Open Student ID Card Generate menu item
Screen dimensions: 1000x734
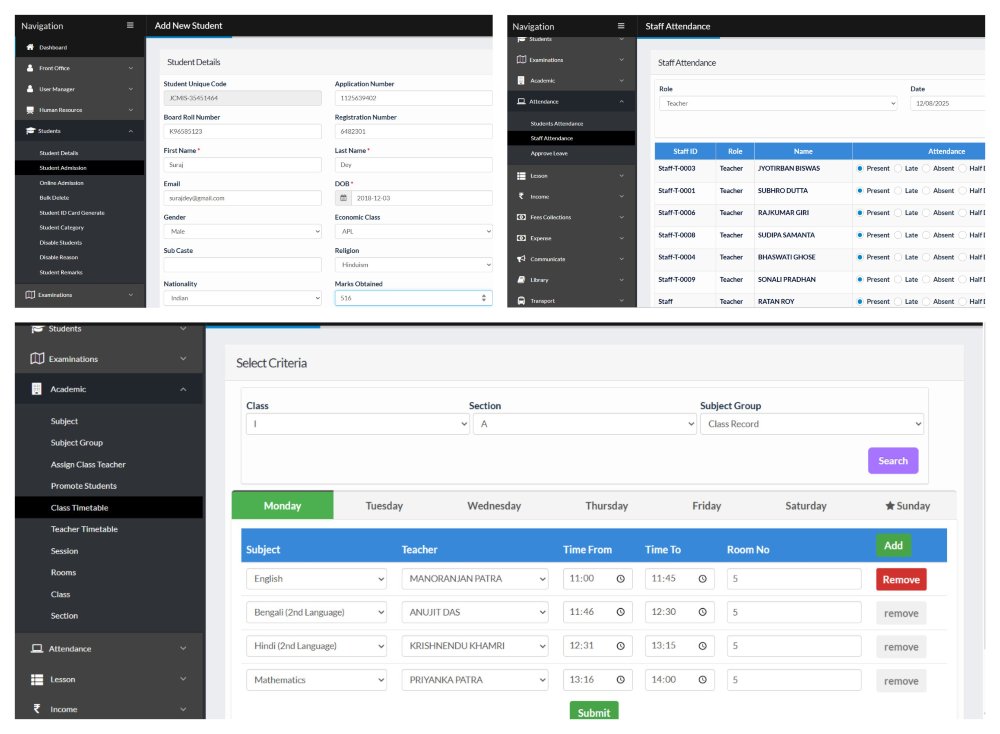click(x=72, y=213)
